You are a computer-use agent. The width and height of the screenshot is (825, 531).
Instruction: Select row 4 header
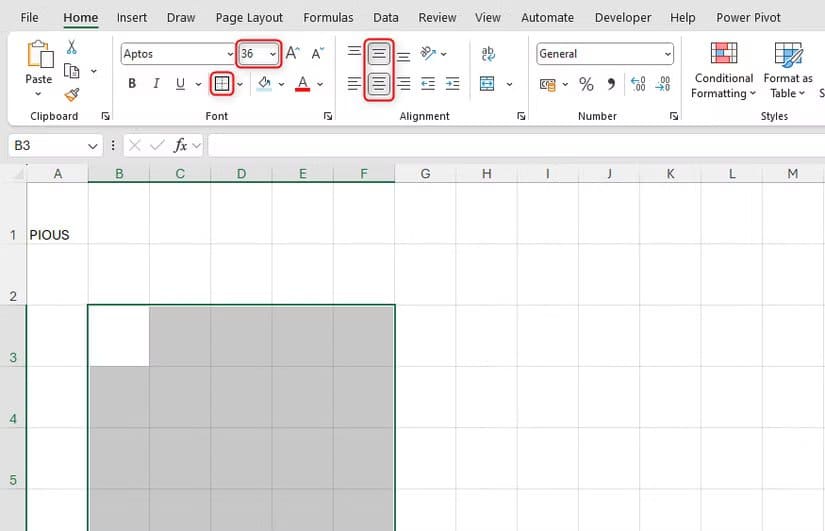click(13, 397)
